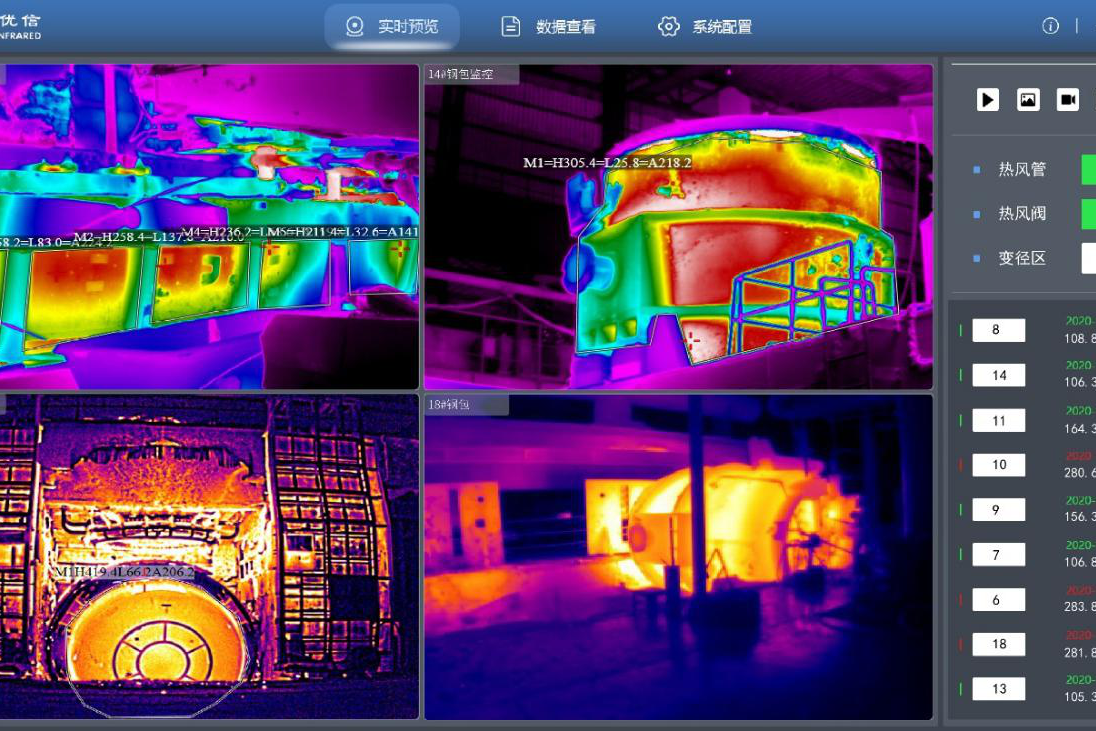Select the 18#钢包 thermal camera view

pyautogui.click(x=678, y=557)
